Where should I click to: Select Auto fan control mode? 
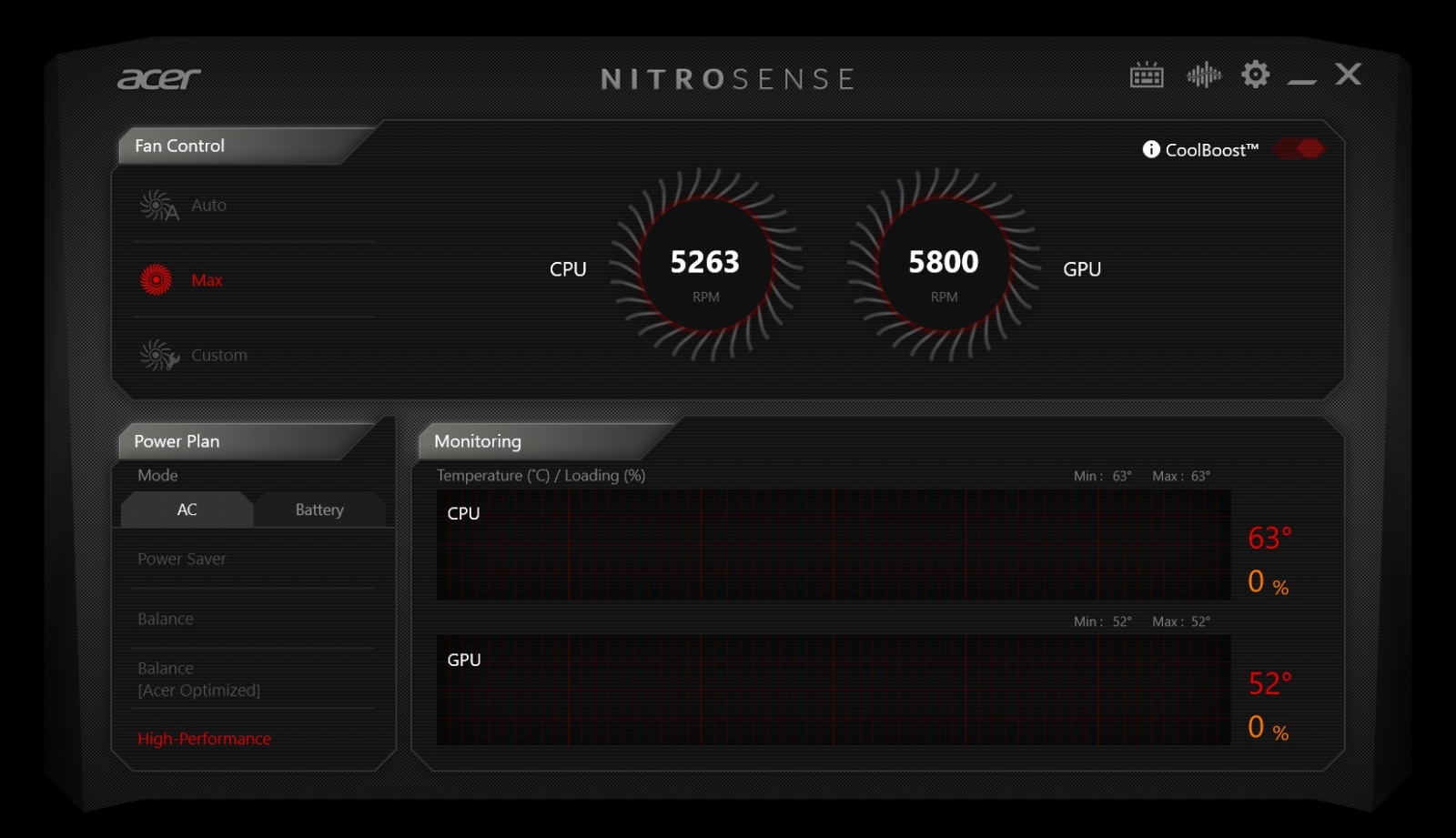click(x=208, y=206)
